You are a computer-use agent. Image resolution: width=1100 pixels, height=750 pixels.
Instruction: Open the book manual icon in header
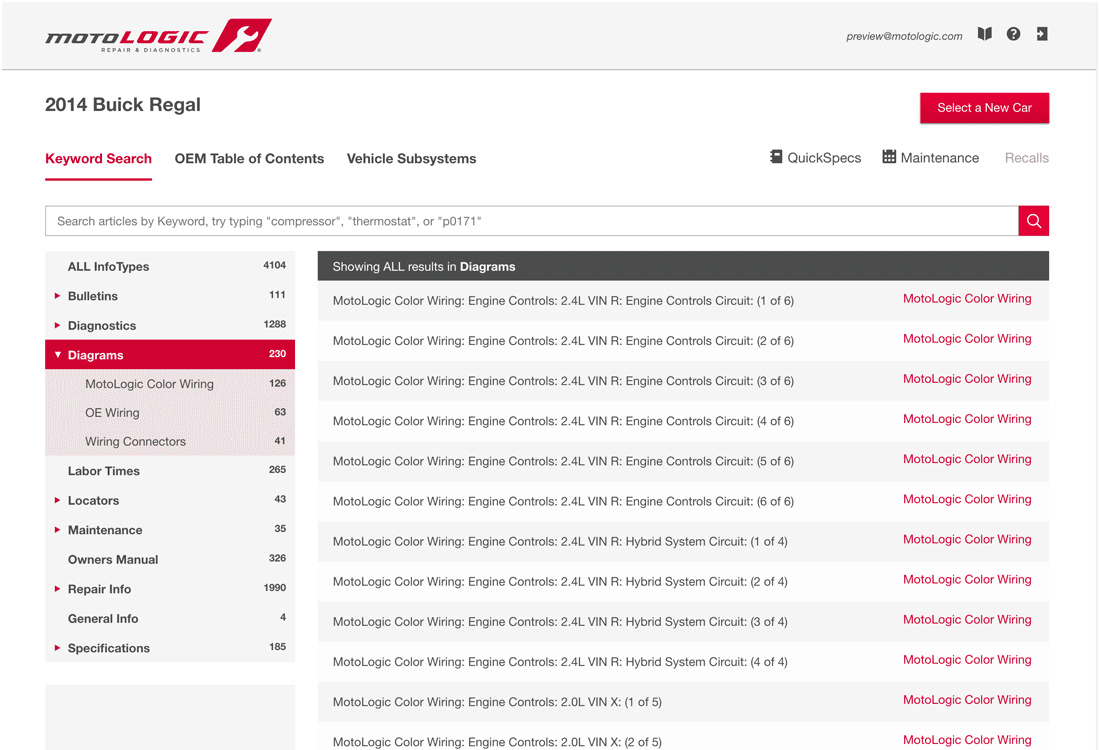pyautogui.click(x=984, y=34)
